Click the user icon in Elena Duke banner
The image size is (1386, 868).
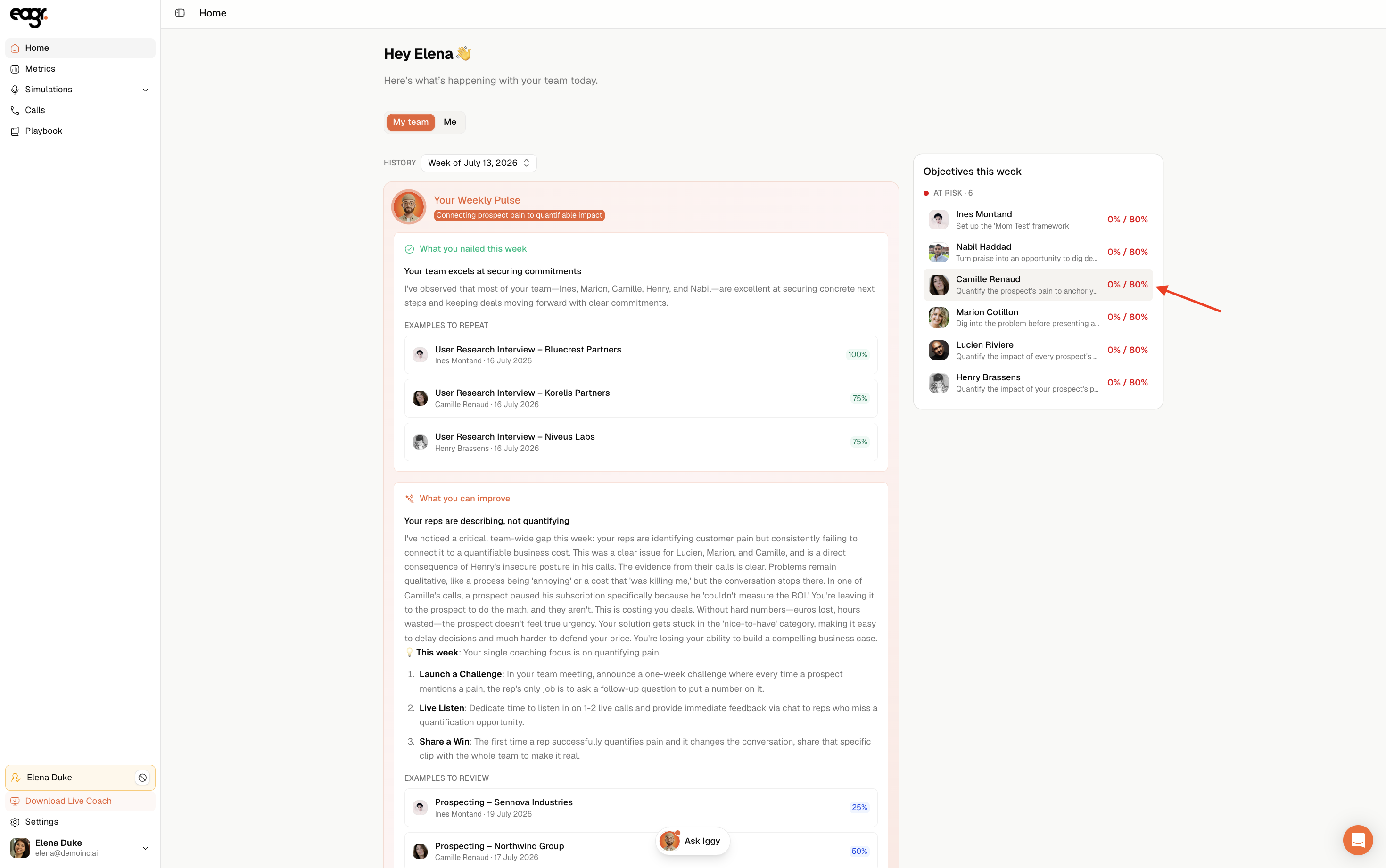(x=16, y=778)
